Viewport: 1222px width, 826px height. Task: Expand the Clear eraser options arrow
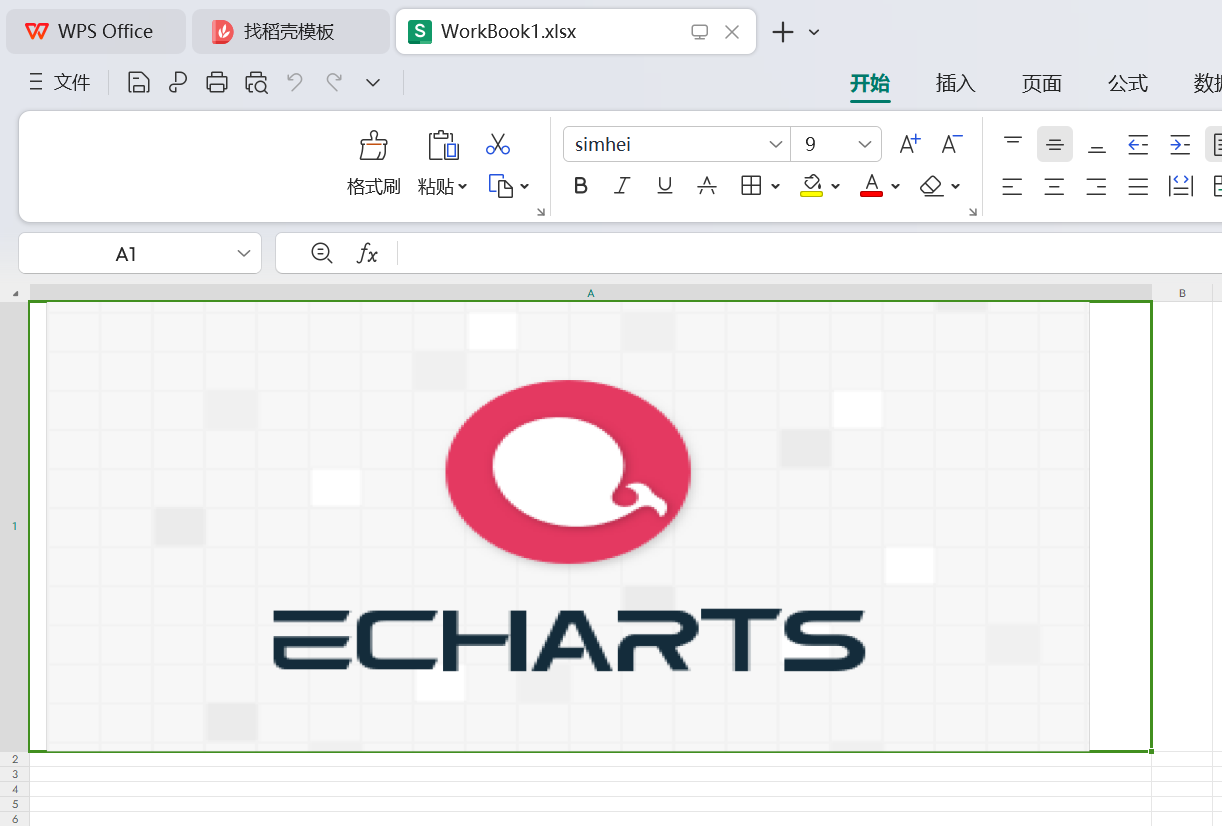(x=956, y=186)
